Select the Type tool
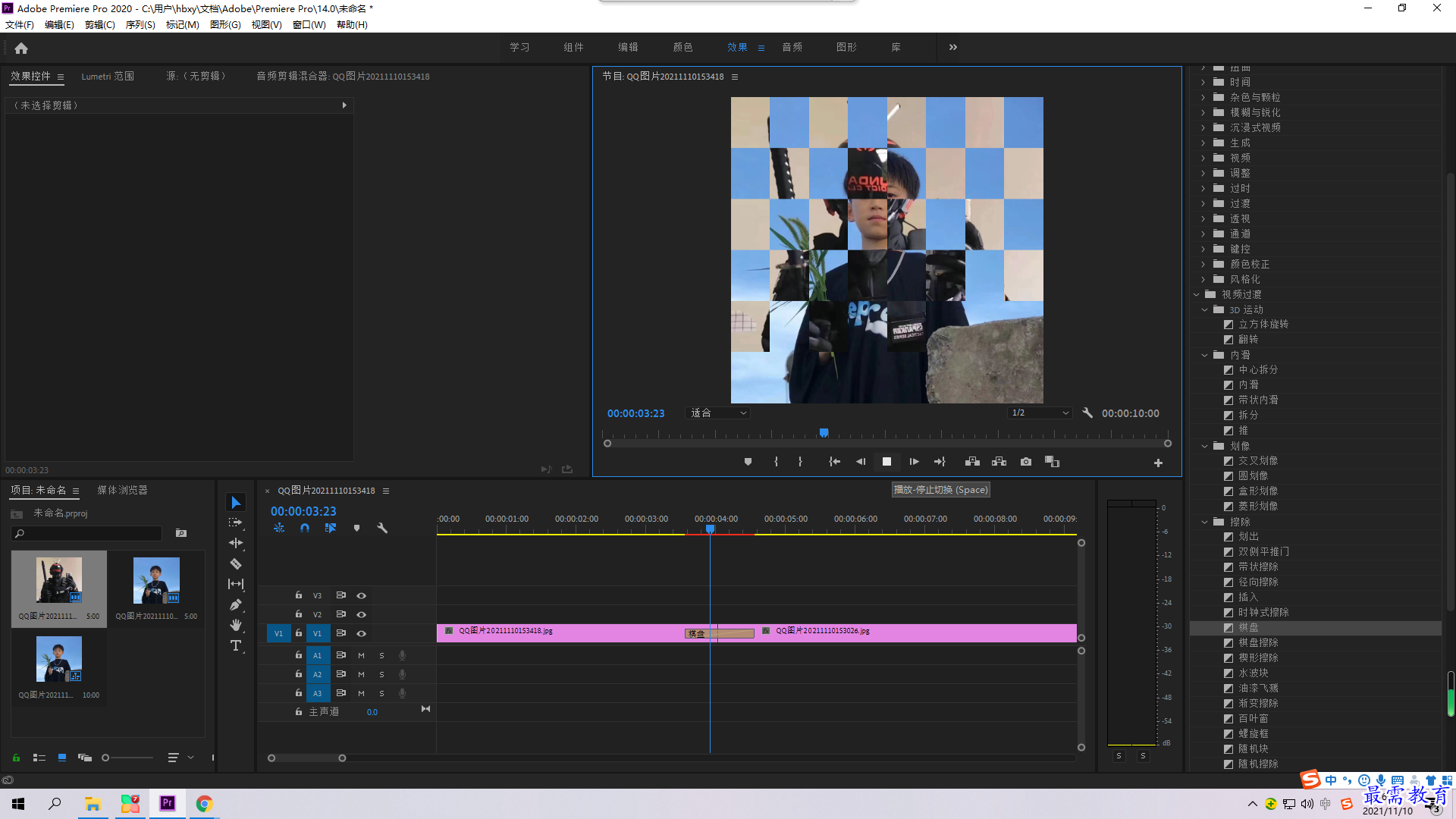Screen dimensions: 1456x819 pyautogui.click(x=236, y=645)
